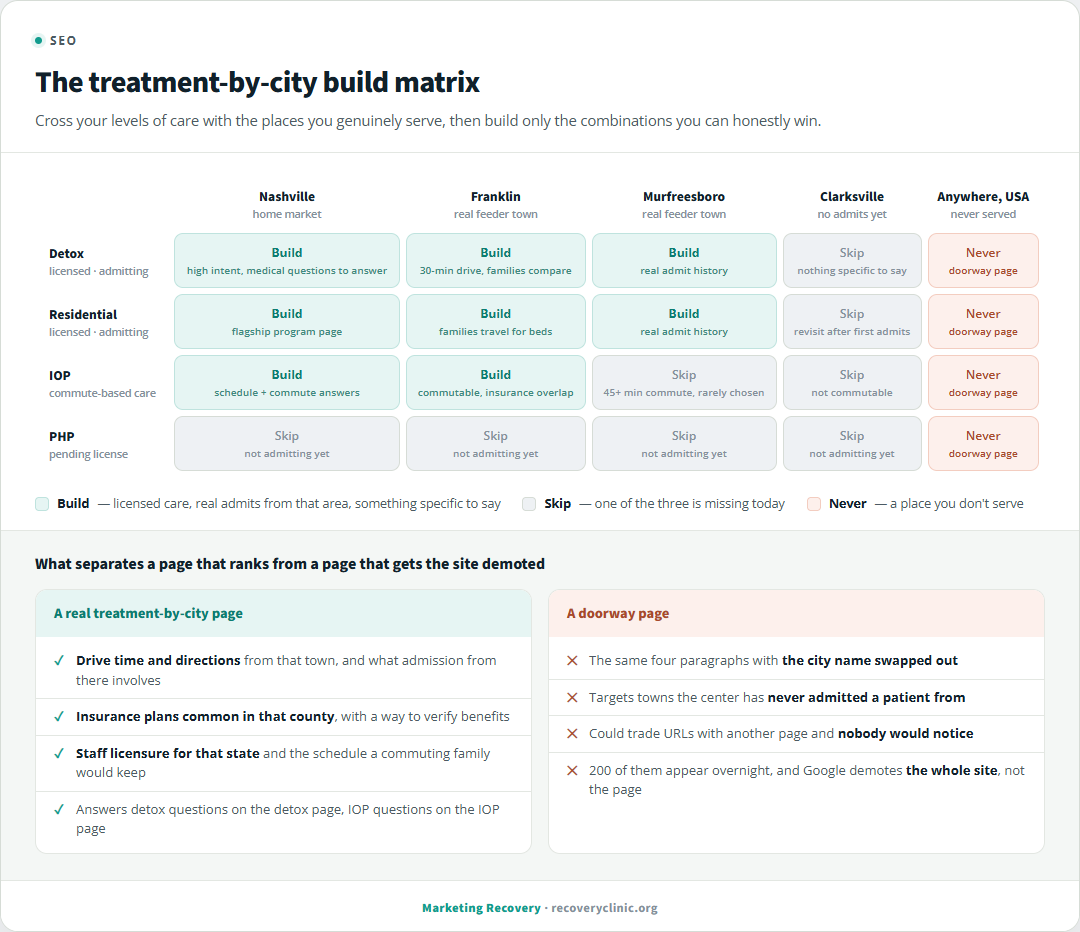Screen dimensions: 1080x932
Task: Click checkmark beside 'Drive time and directions'
Action: click(59, 661)
